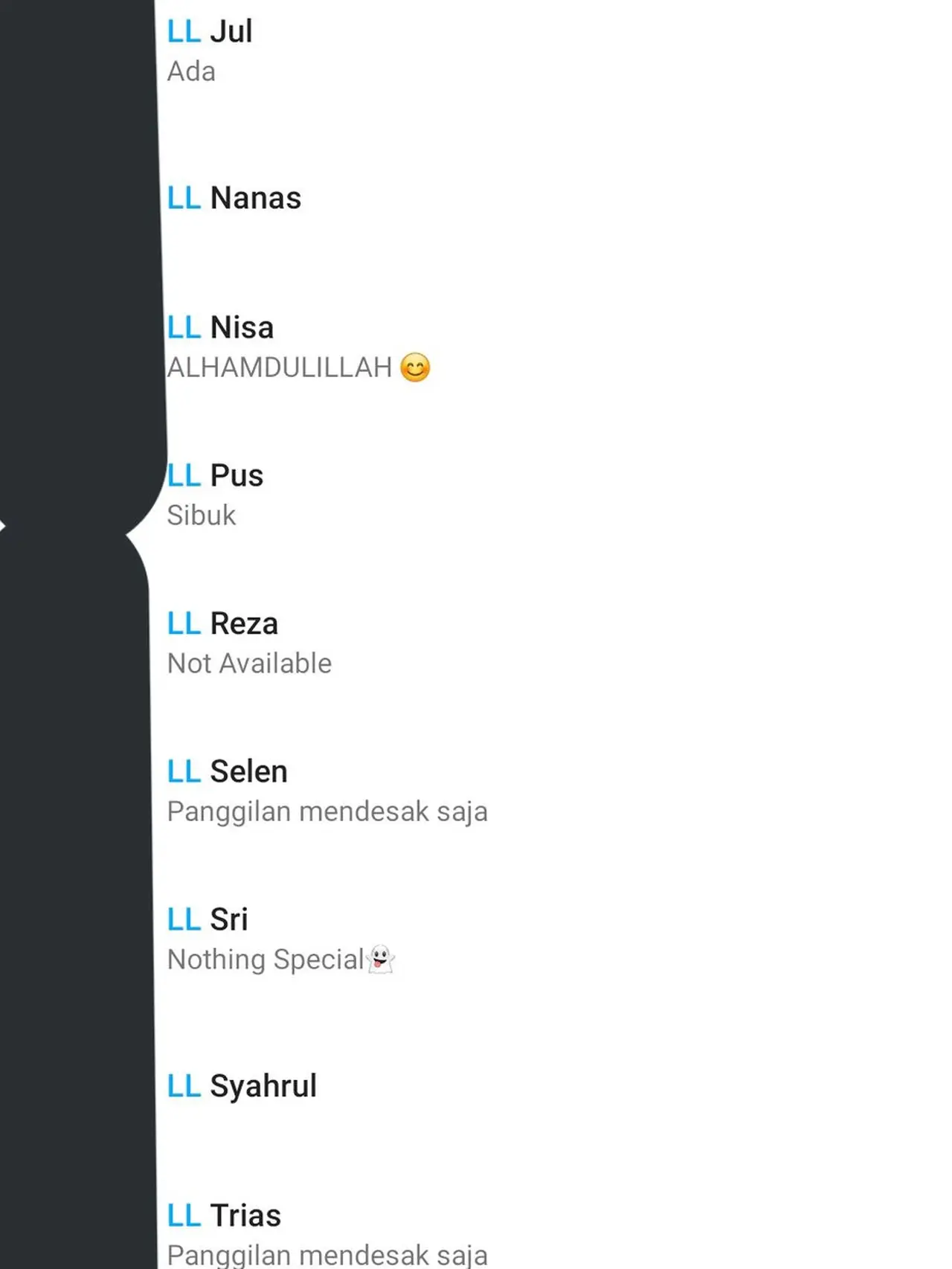952x1269 pixels.
Task: Click the smiling emoji in Nisa's status
Action: click(x=415, y=367)
